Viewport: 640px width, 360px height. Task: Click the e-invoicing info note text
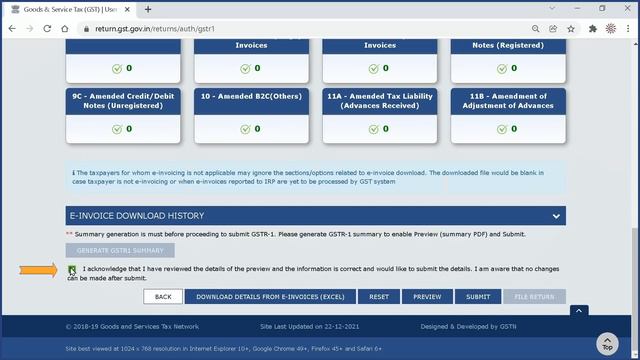click(308, 177)
